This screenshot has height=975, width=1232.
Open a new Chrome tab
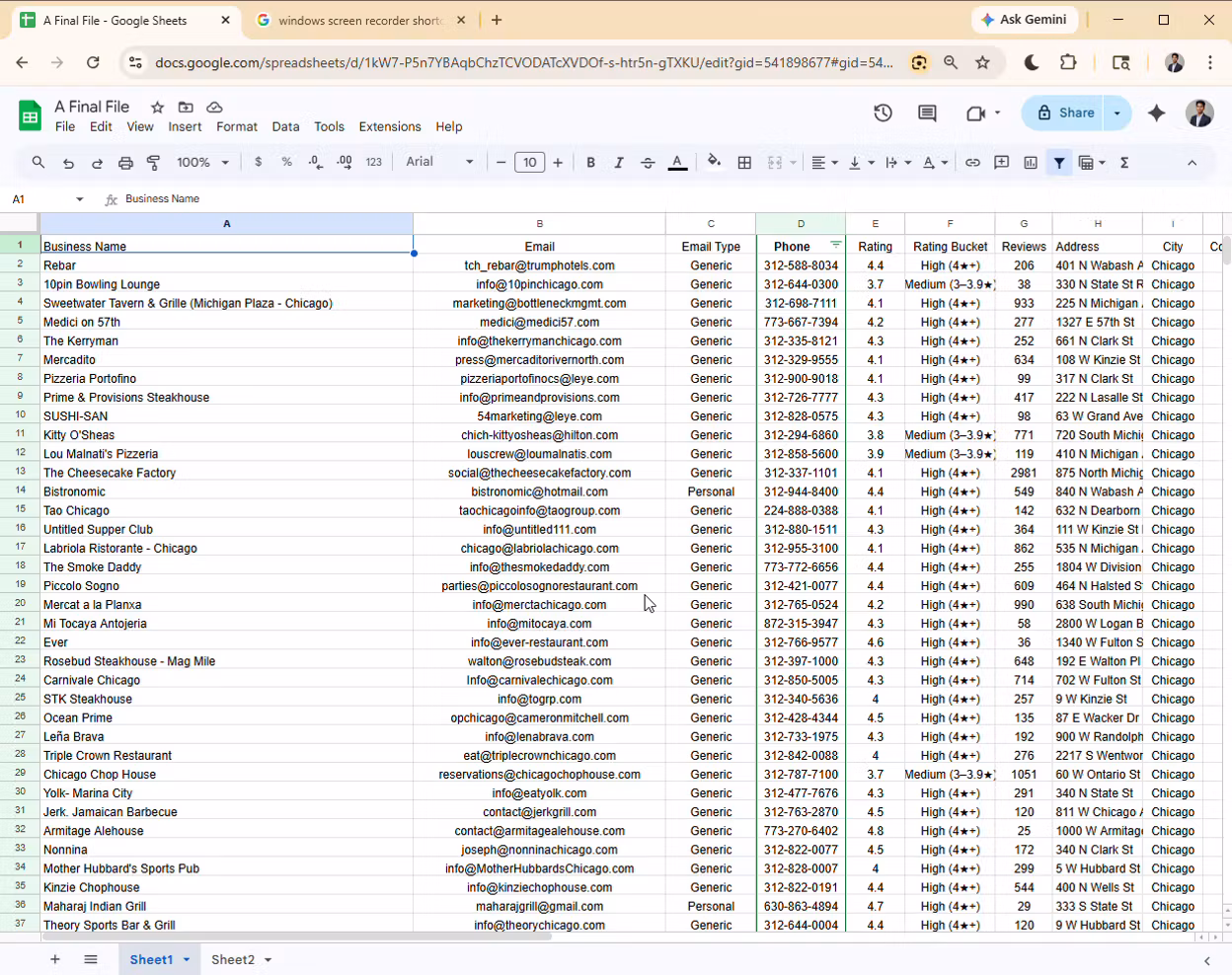[497, 20]
